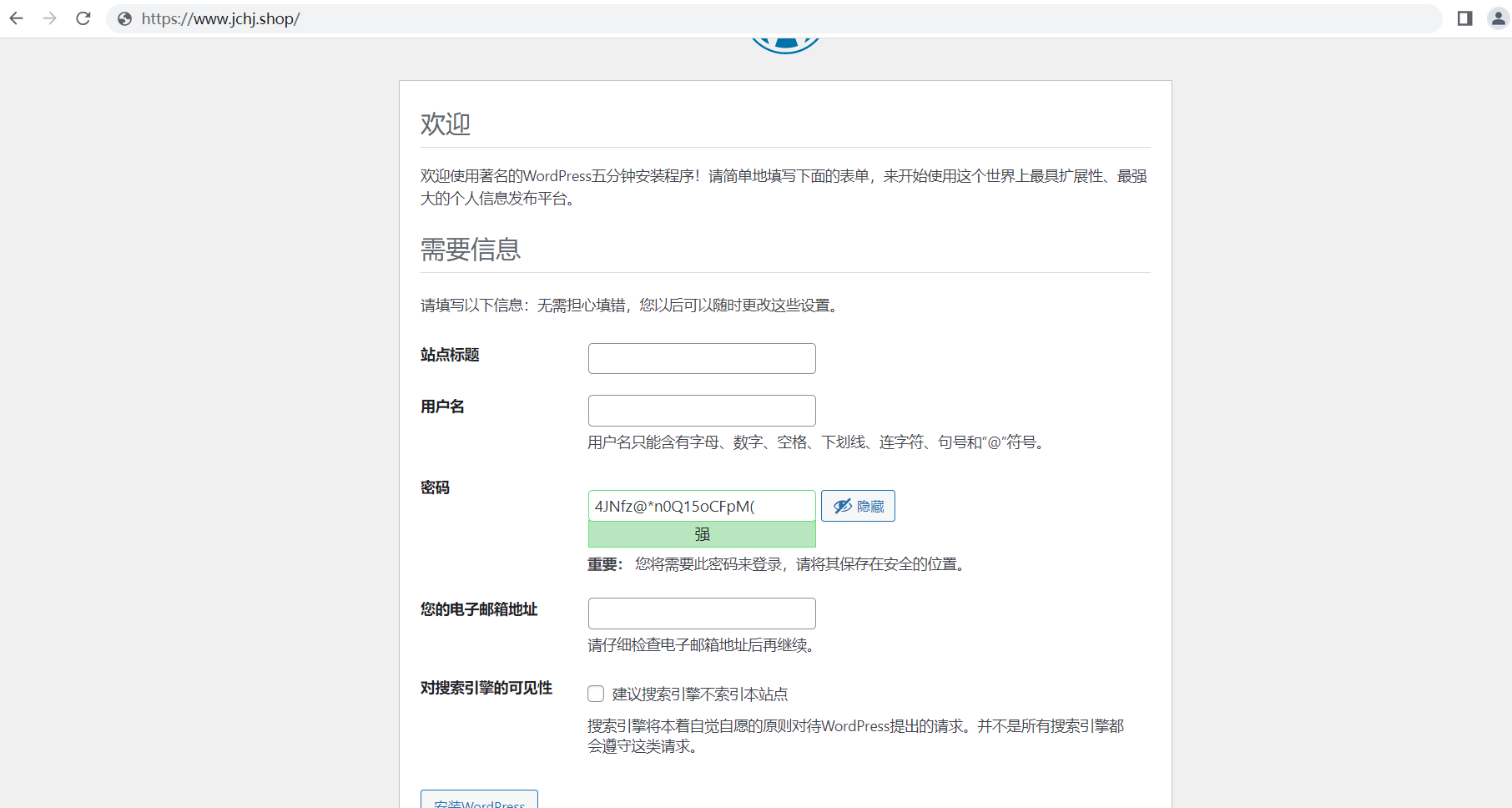The width and height of the screenshot is (1512, 808).
Task: Click the 欢迎 heading
Action: 446,124
